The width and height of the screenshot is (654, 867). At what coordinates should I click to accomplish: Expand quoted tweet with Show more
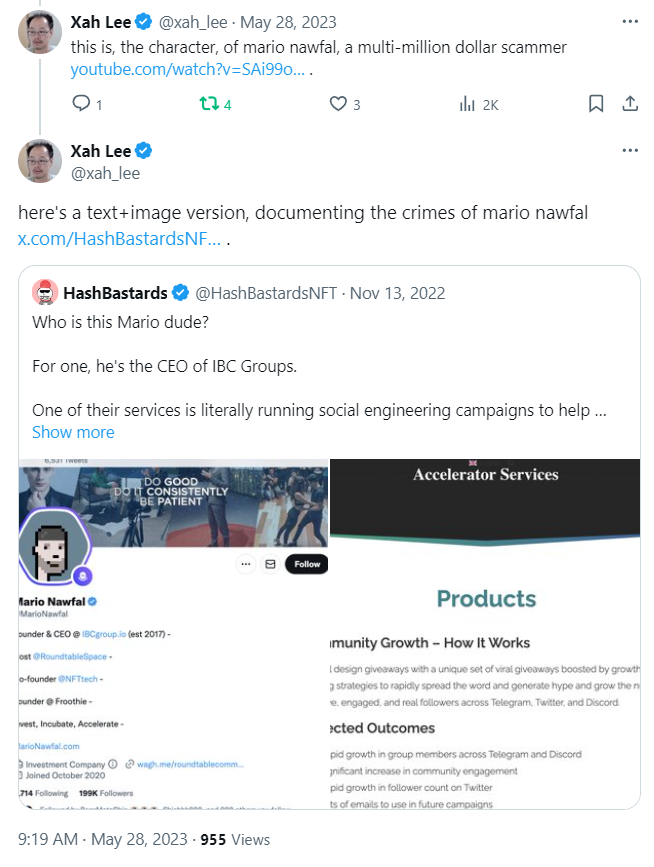point(73,432)
